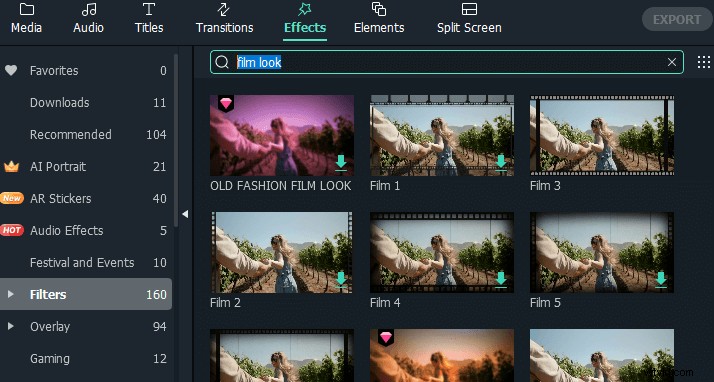Clear the search field with X

672,62
